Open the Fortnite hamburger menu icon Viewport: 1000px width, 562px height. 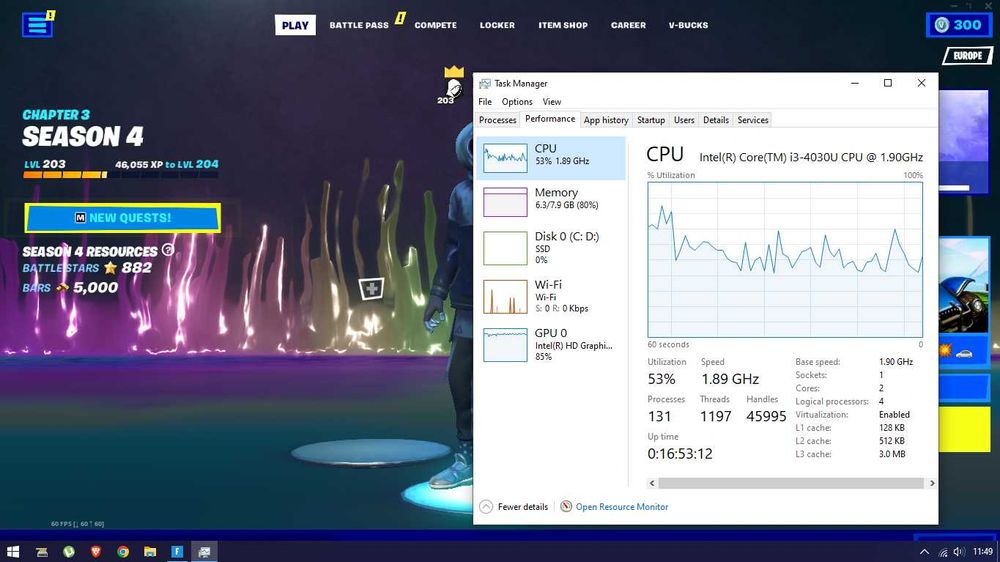[x=37, y=26]
